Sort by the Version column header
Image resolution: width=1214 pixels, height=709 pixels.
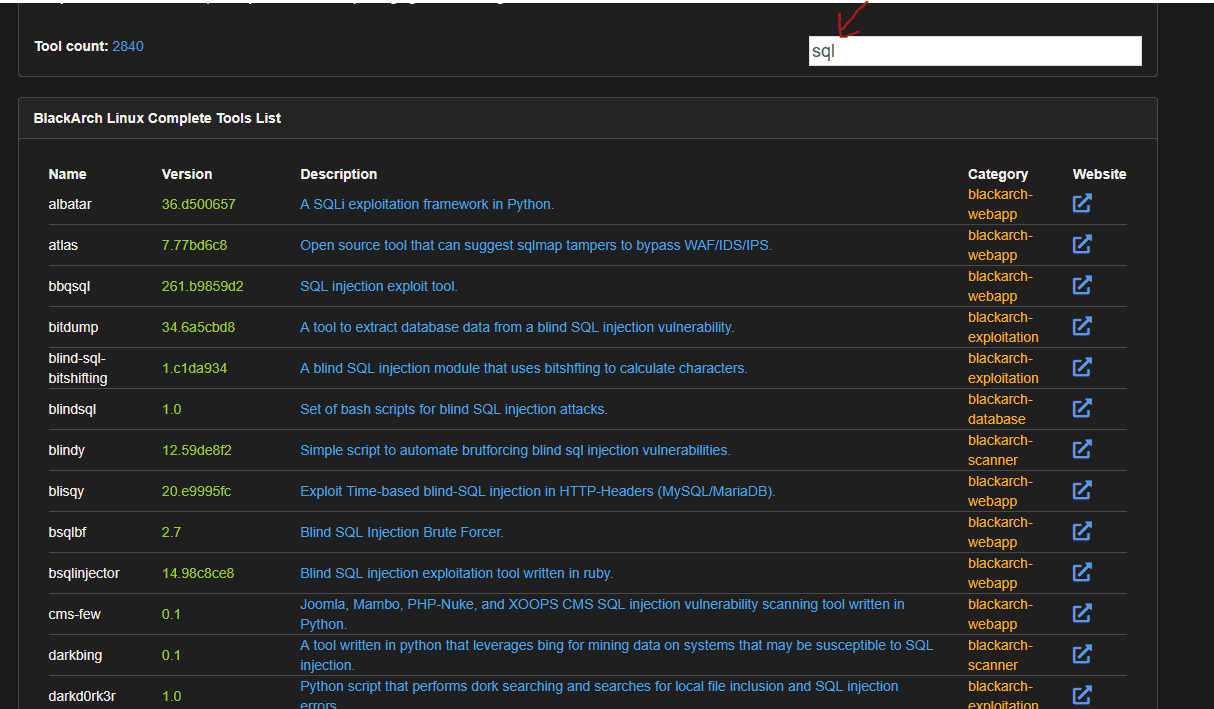point(187,174)
